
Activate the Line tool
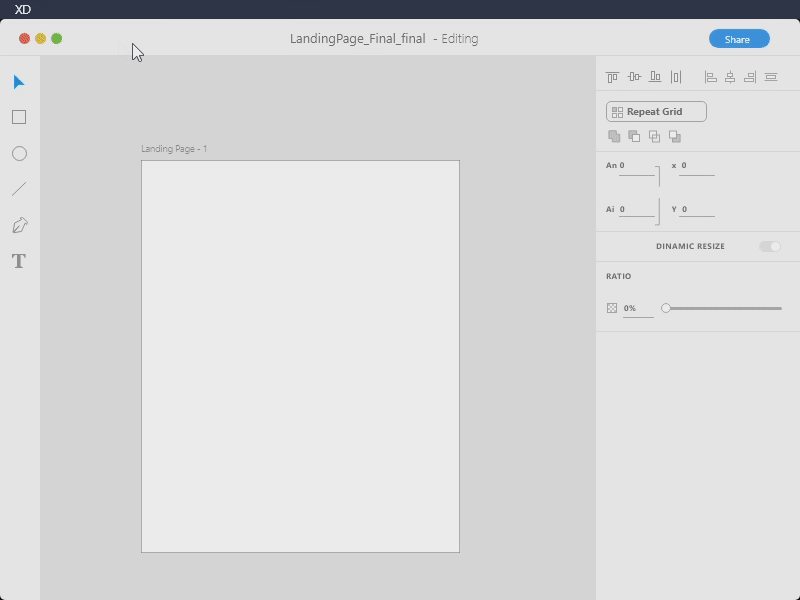pyautogui.click(x=18, y=188)
